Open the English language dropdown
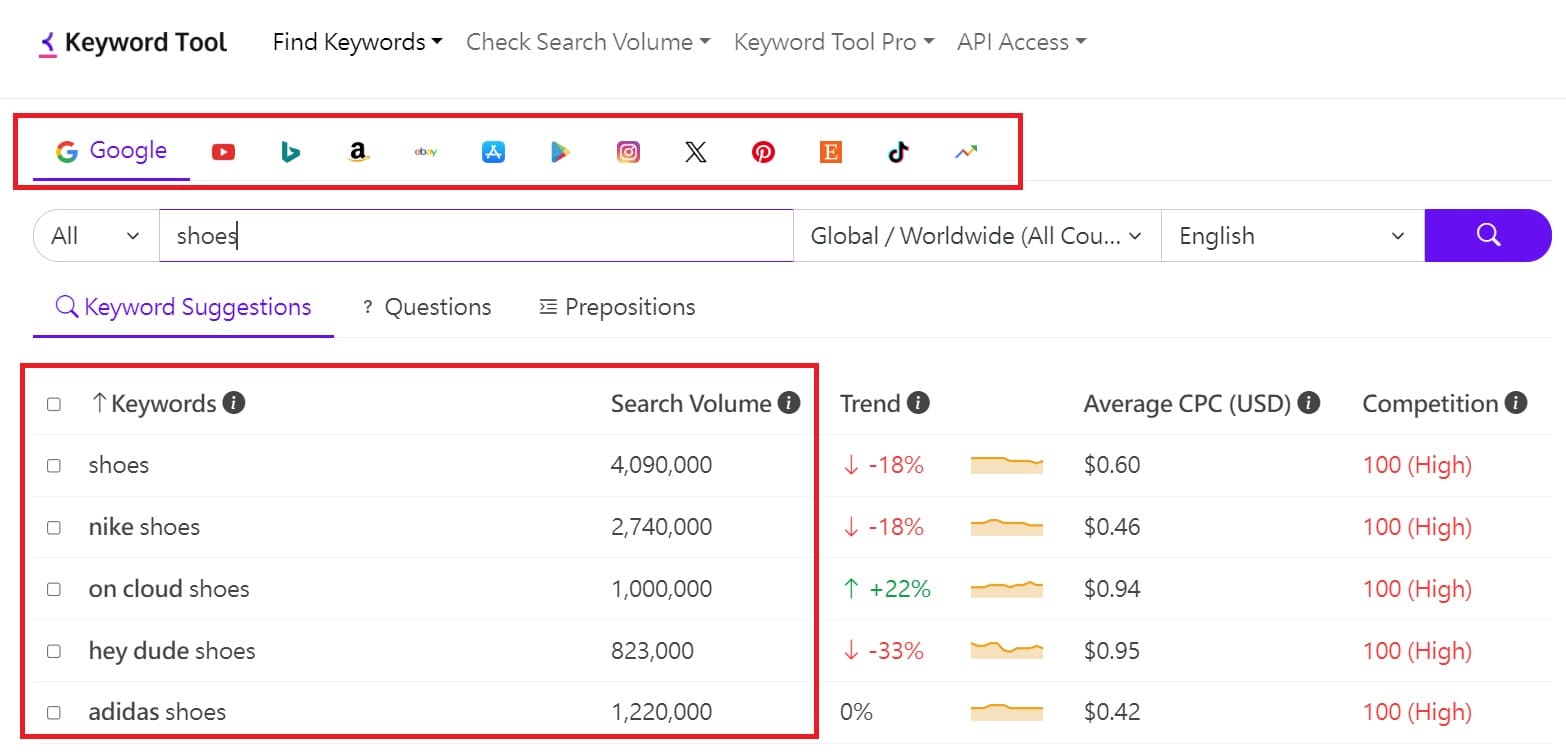Image resolution: width=1566 pixels, height=754 pixels. coord(1293,236)
